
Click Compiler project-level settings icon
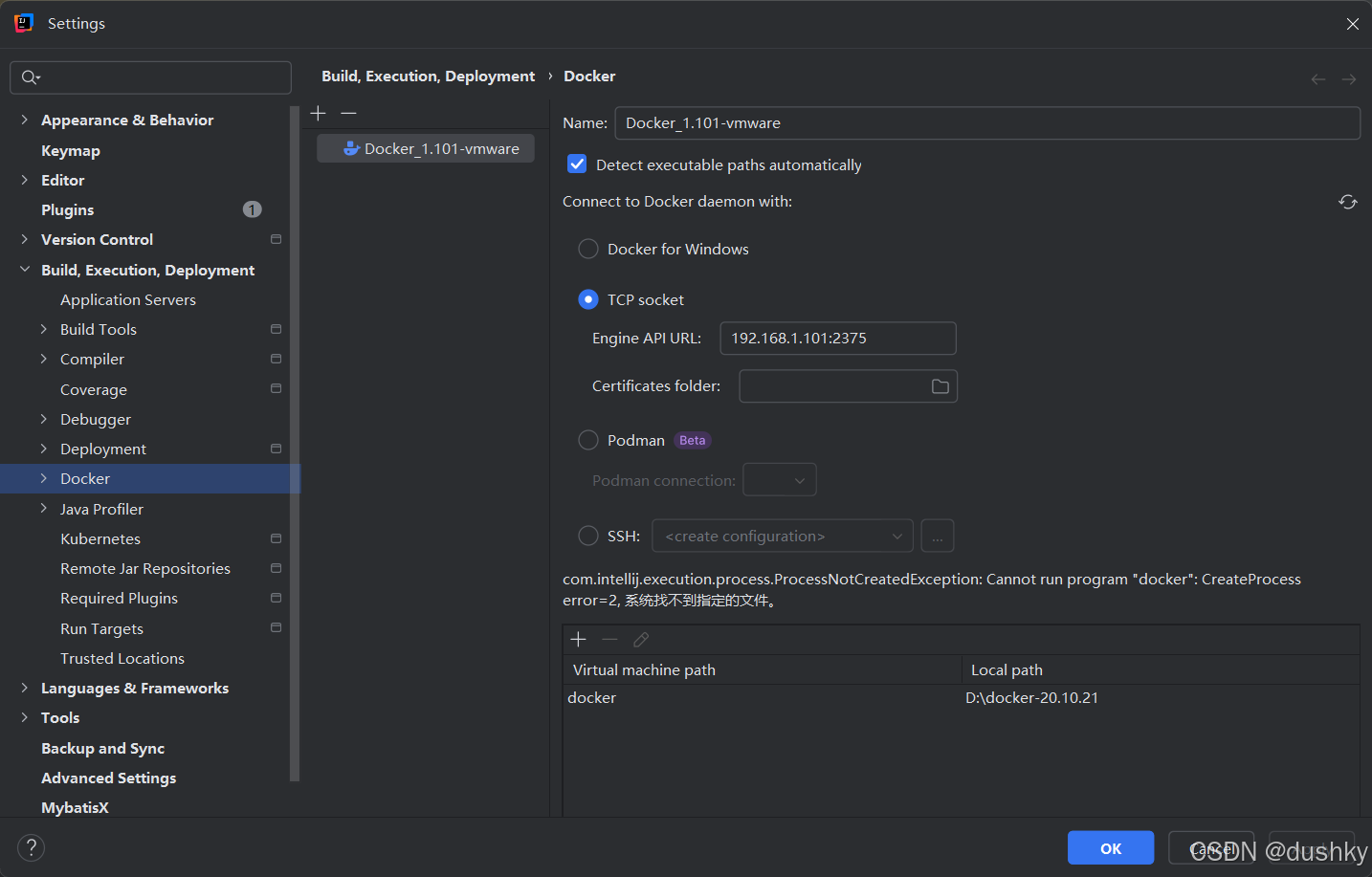(x=276, y=359)
